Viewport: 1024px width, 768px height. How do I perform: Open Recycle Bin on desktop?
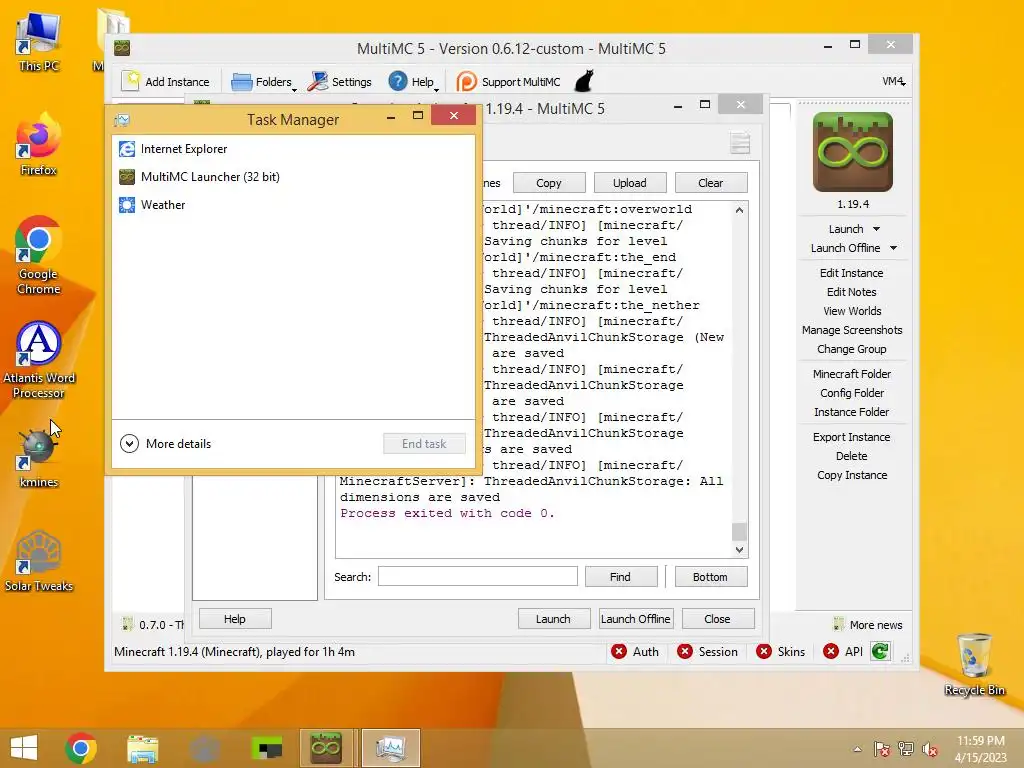pos(974,665)
